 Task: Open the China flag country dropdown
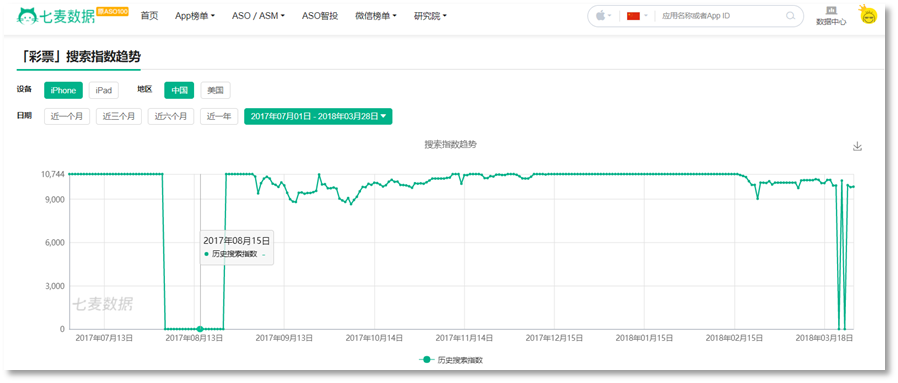637,16
